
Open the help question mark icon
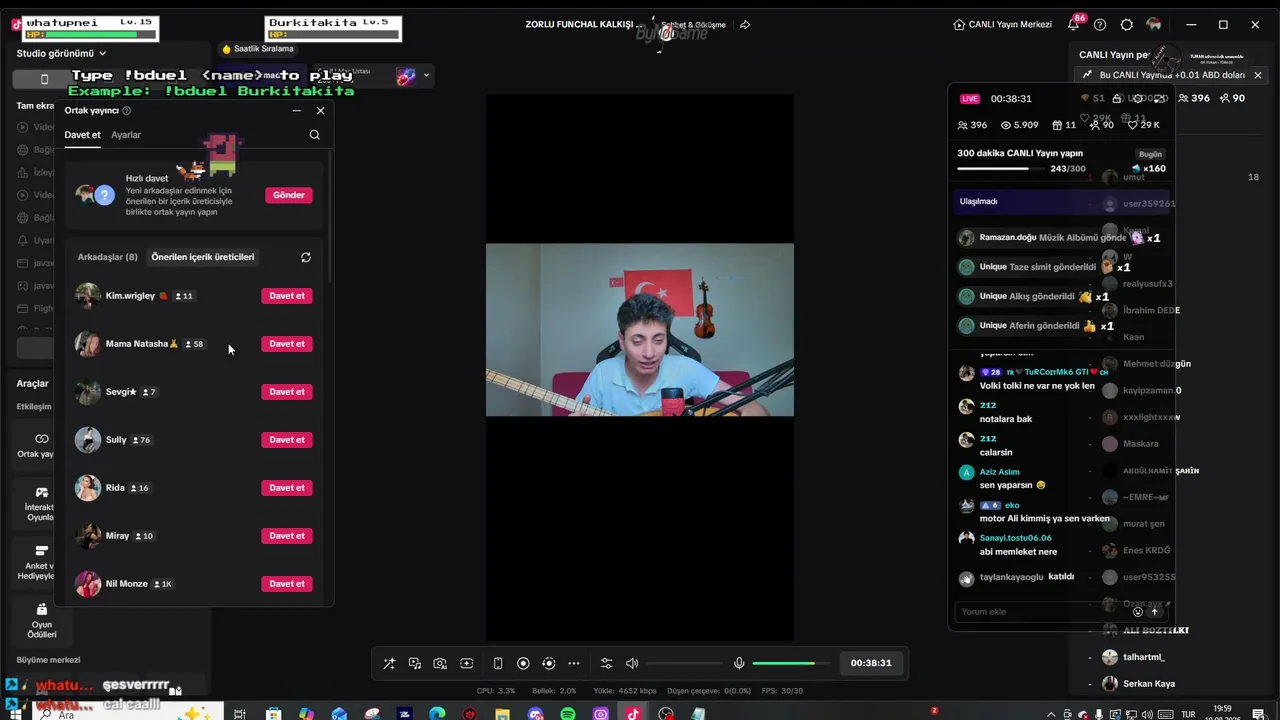1100,24
